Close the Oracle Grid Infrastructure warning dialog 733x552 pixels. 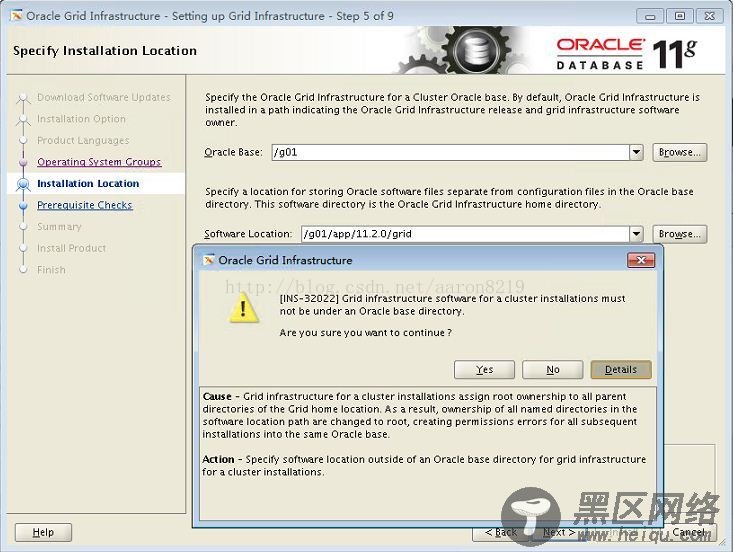click(641, 260)
